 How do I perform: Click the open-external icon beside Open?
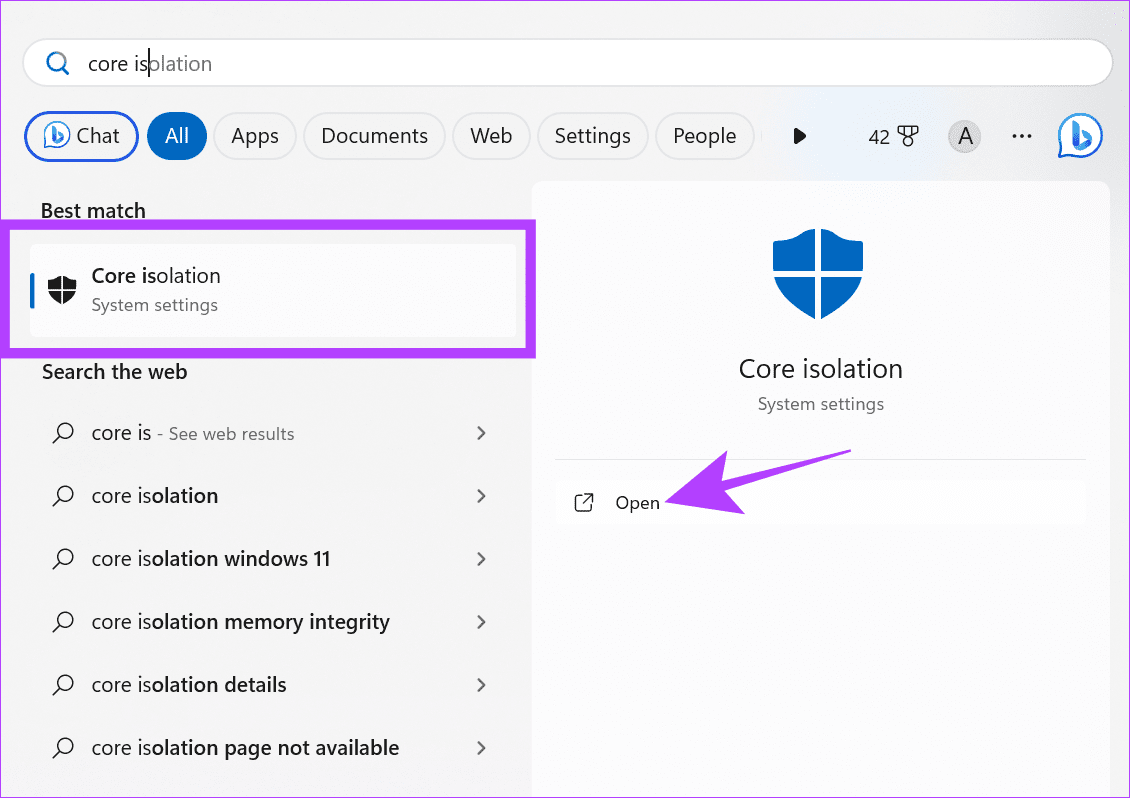pyautogui.click(x=584, y=503)
